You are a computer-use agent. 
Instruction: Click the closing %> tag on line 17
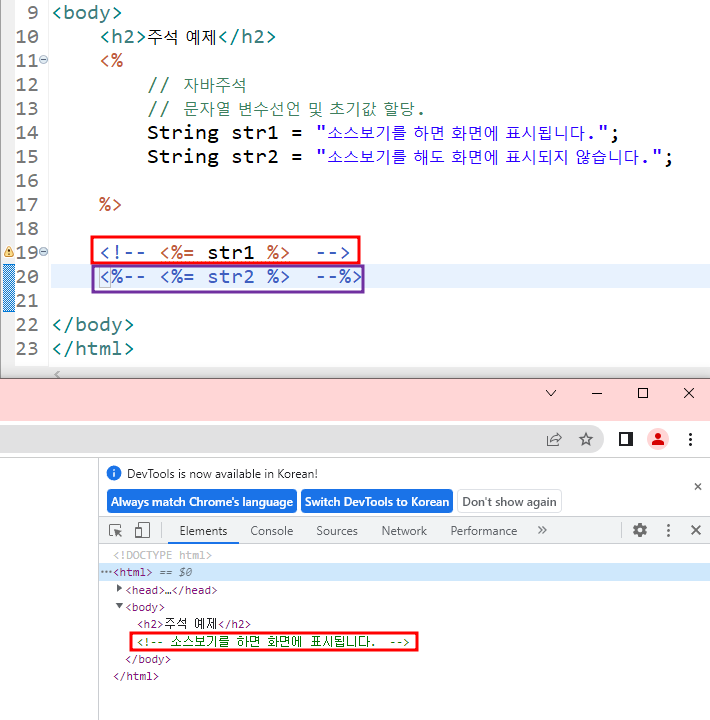coord(110,204)
